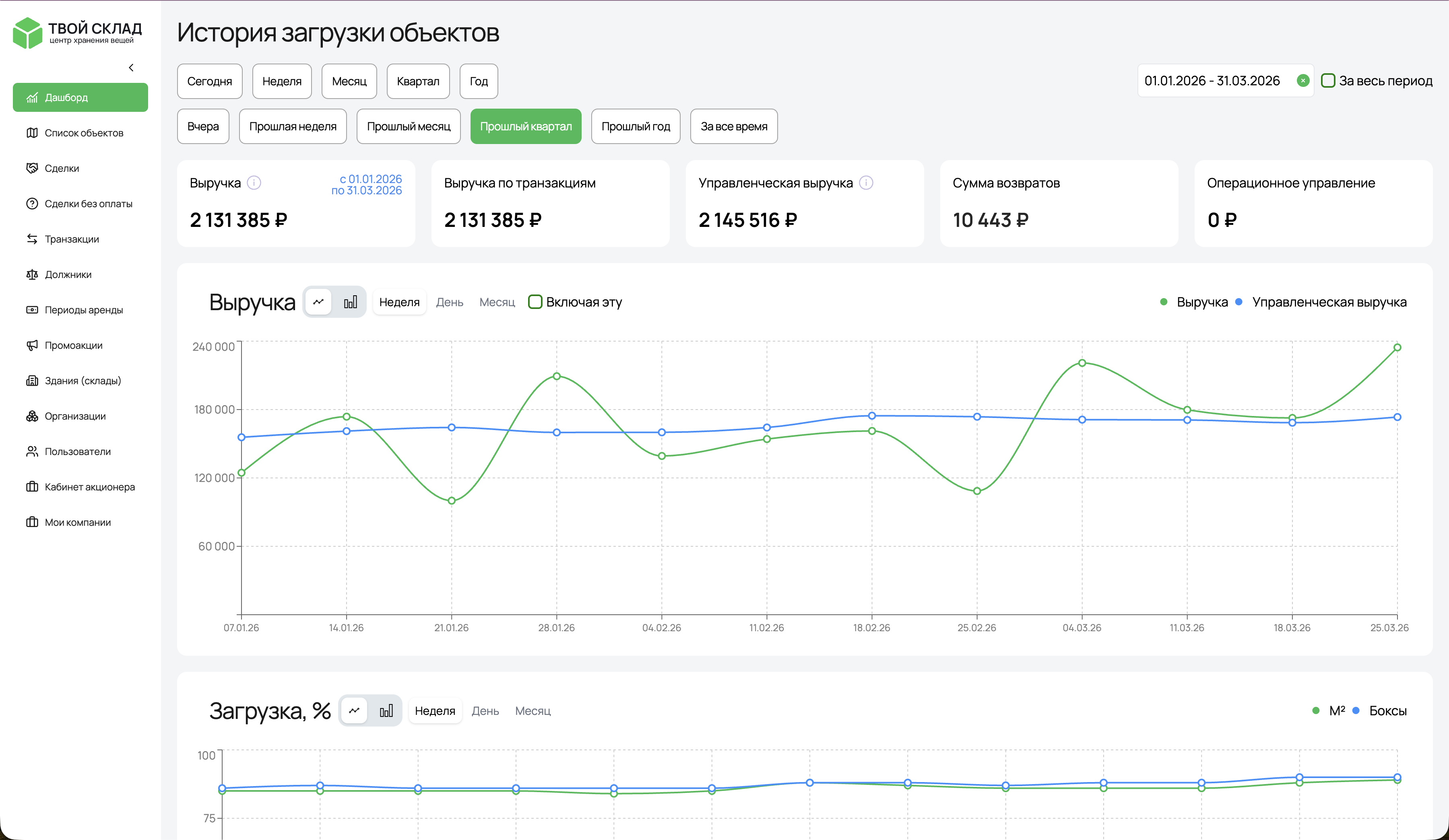
Task: Click the Транзакции arrows icon
Action: tap(32, 239)
